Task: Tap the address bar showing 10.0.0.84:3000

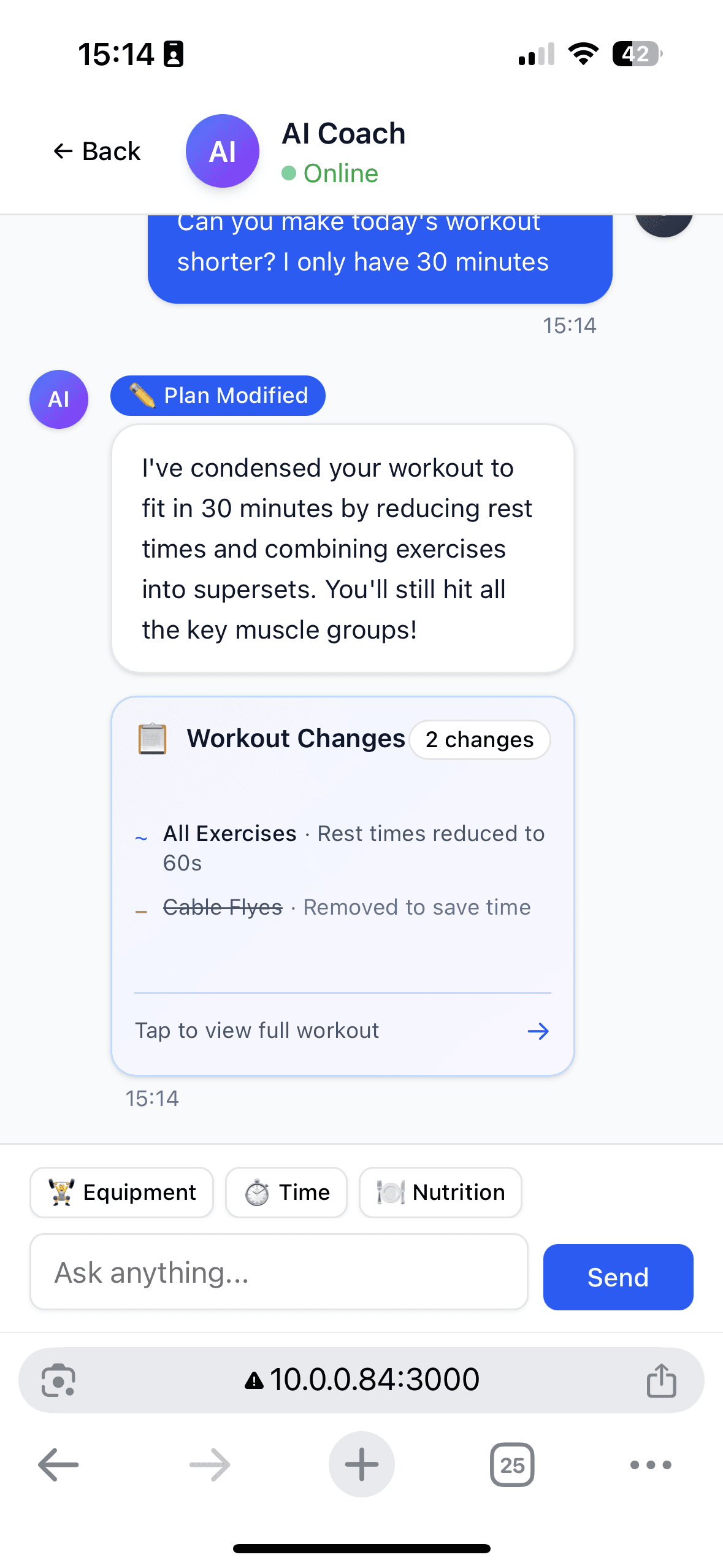Action: coord(361,1380)
